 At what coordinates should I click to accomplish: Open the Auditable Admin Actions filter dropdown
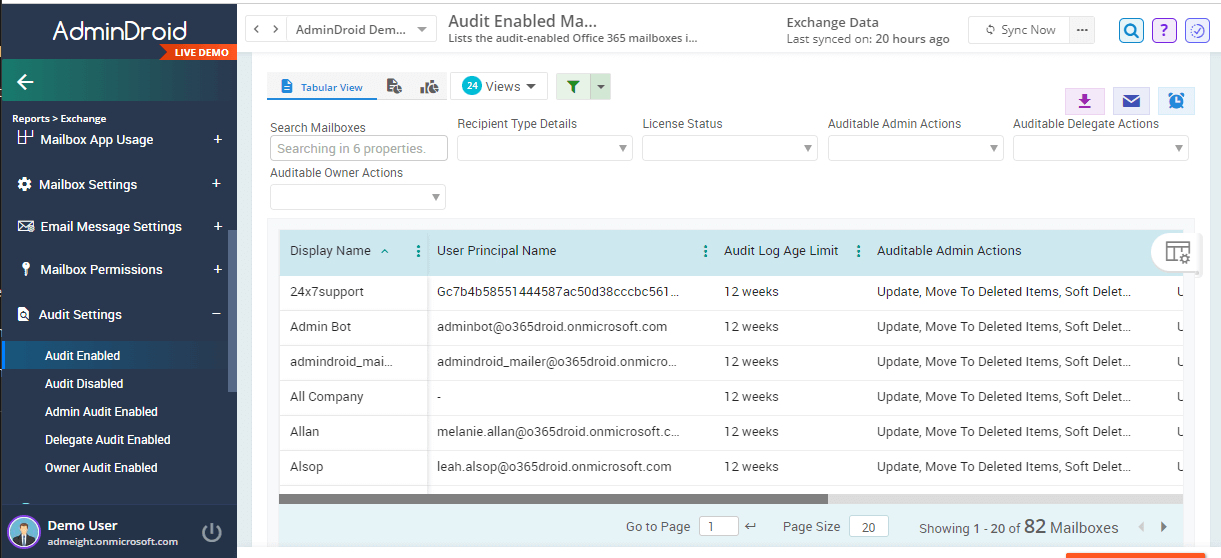[915, 148]
